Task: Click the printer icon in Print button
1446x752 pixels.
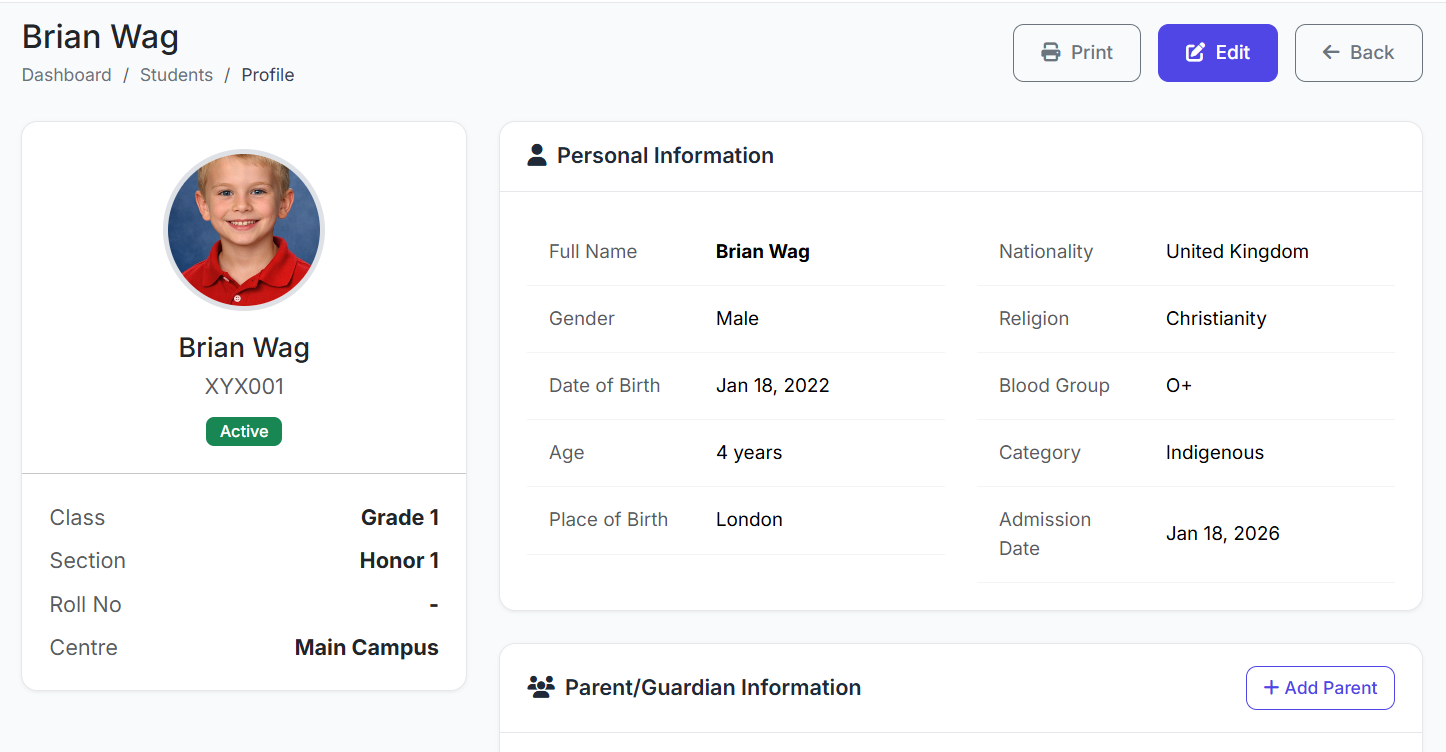Action: tap(1050, 53)
